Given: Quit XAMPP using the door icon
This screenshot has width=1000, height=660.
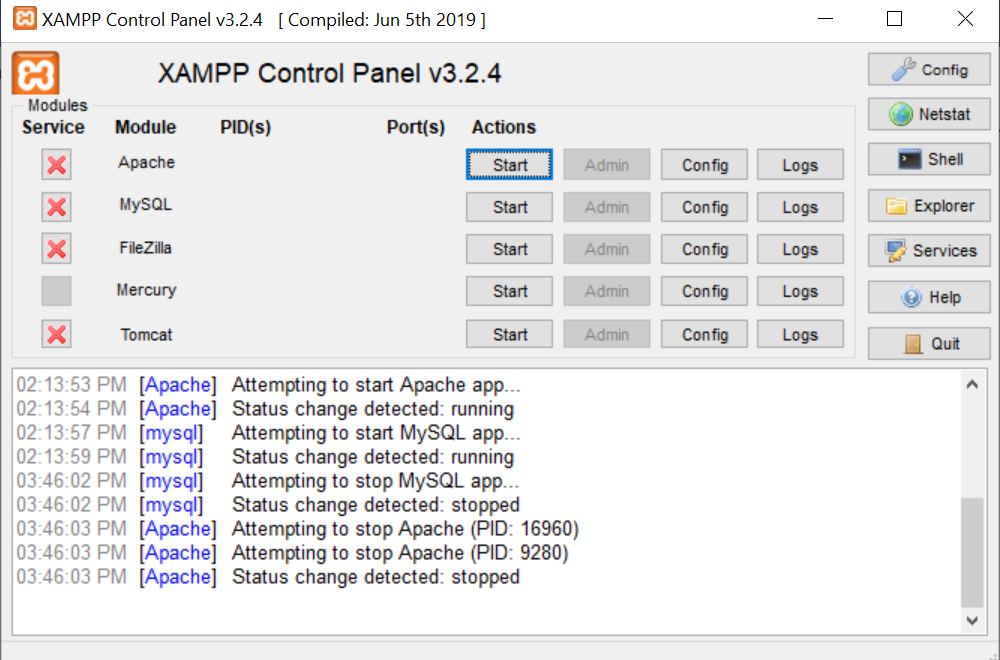Looking at the screenshot, I should (x=913, y=343).
